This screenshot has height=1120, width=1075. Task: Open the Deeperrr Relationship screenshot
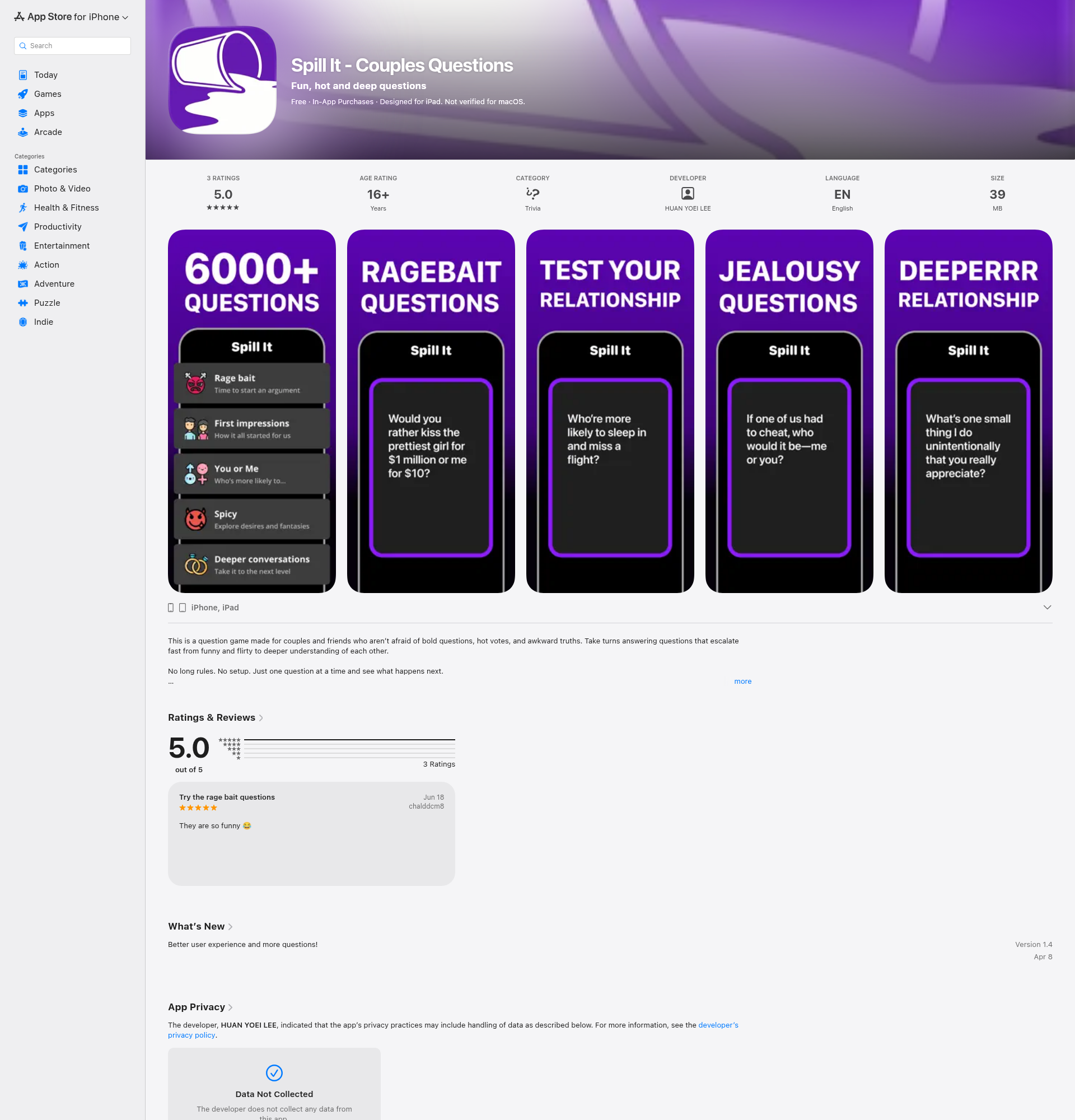click(x=968, y=412)
